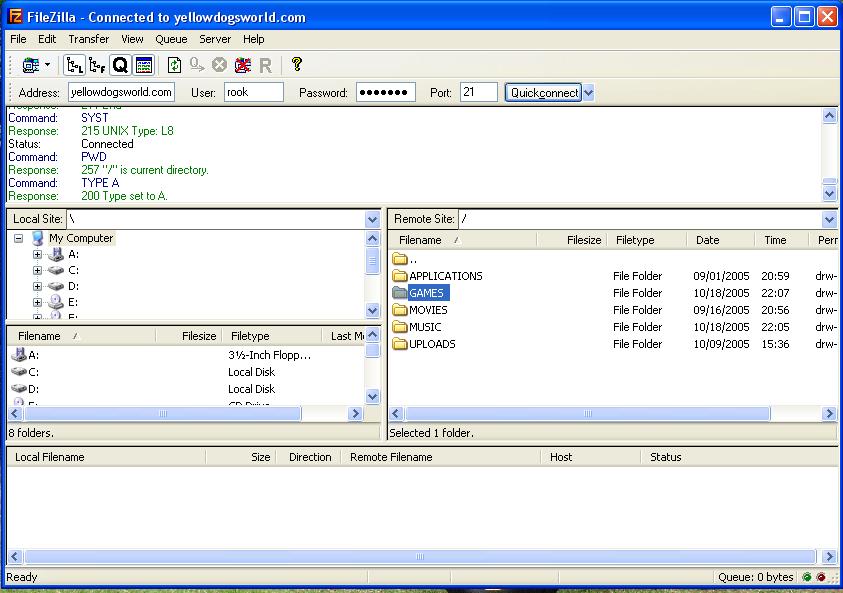The height and width of the screenshot is (593, 843).
Task: Sort remote list by Filesize column
Action: [x=571, y=240]
